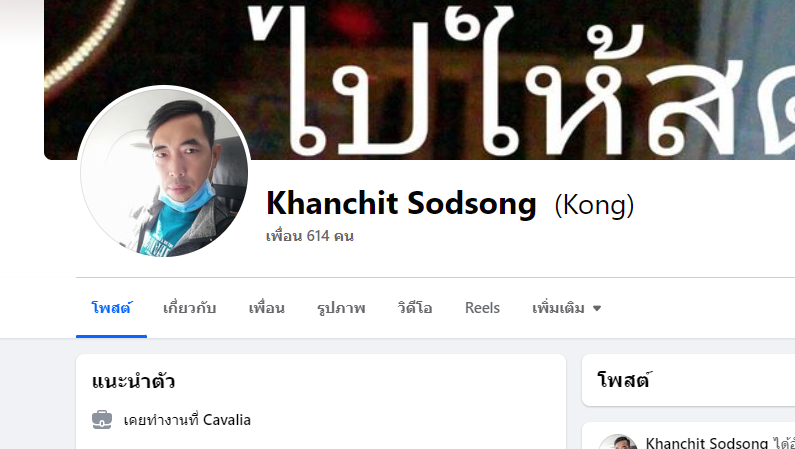Screen dimensions: 795x449
Task: Go to the เพื่อน tab
Action: 267,308
